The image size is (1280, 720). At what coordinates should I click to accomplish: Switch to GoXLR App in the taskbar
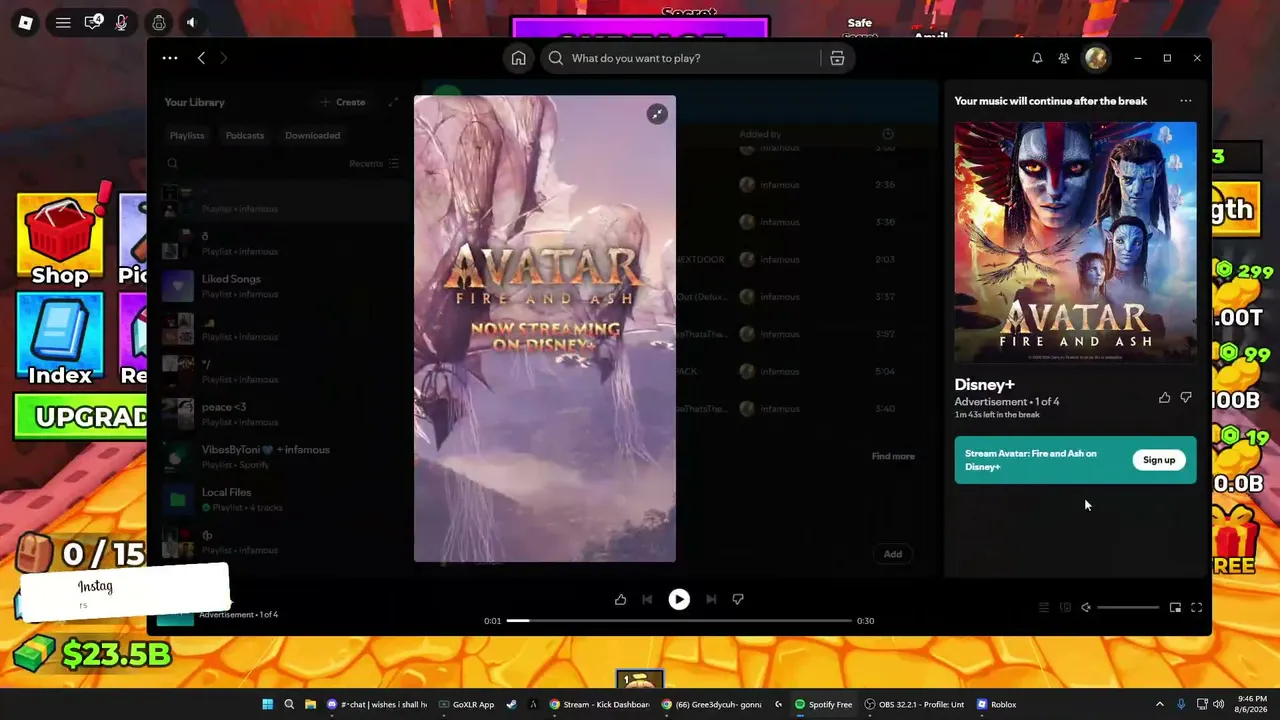pos(467,704)
